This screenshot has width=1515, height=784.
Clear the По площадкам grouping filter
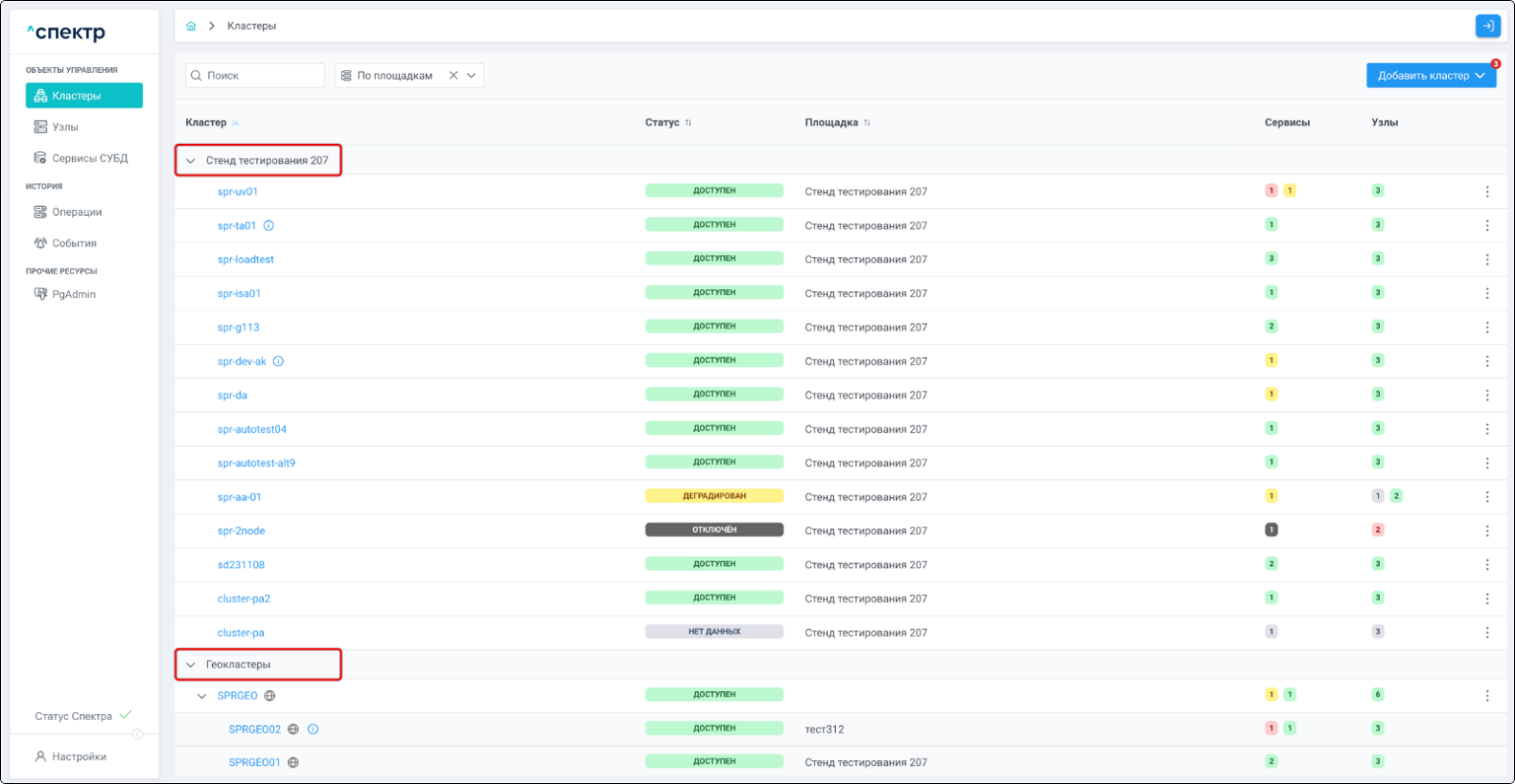pos(454,76)
